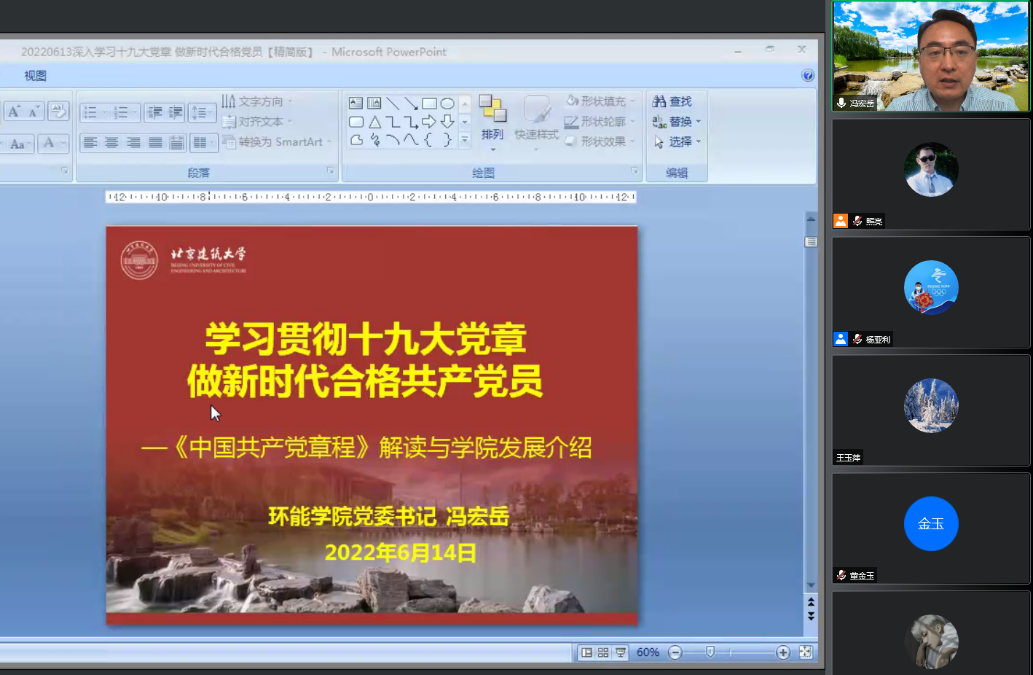The image size is (1033, 675).
Task: Click the PowerPoint Help question mark icon
Action: [x=807, y=75]
